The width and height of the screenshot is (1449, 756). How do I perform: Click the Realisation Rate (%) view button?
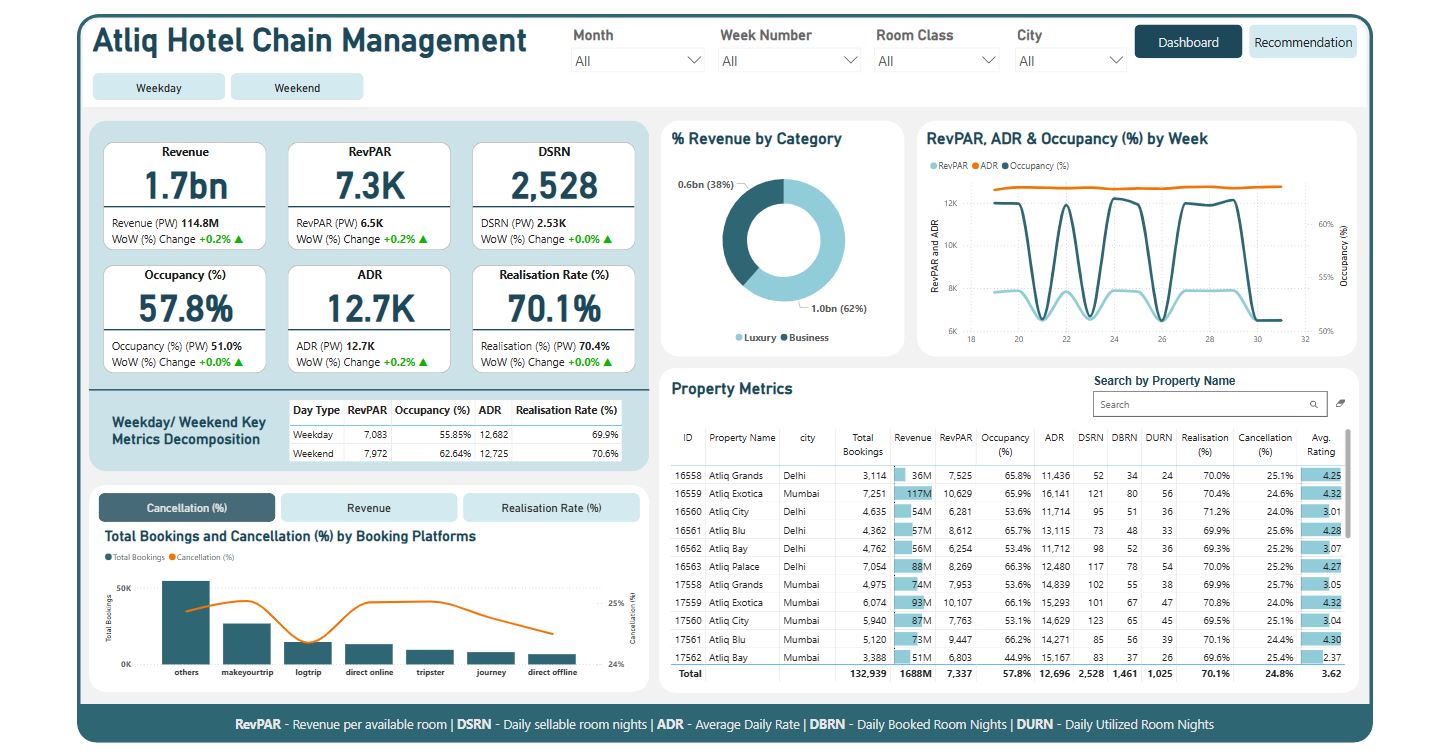coord(552,507)
